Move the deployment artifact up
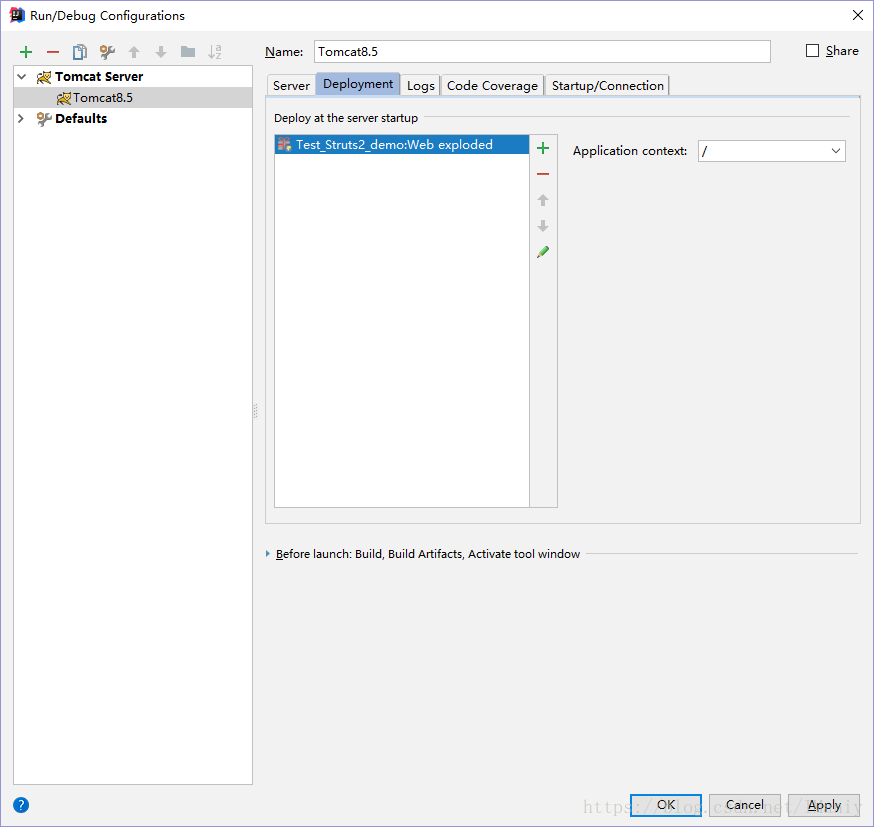This screenshot has height=827, width=874. click(x=543, y=200)
